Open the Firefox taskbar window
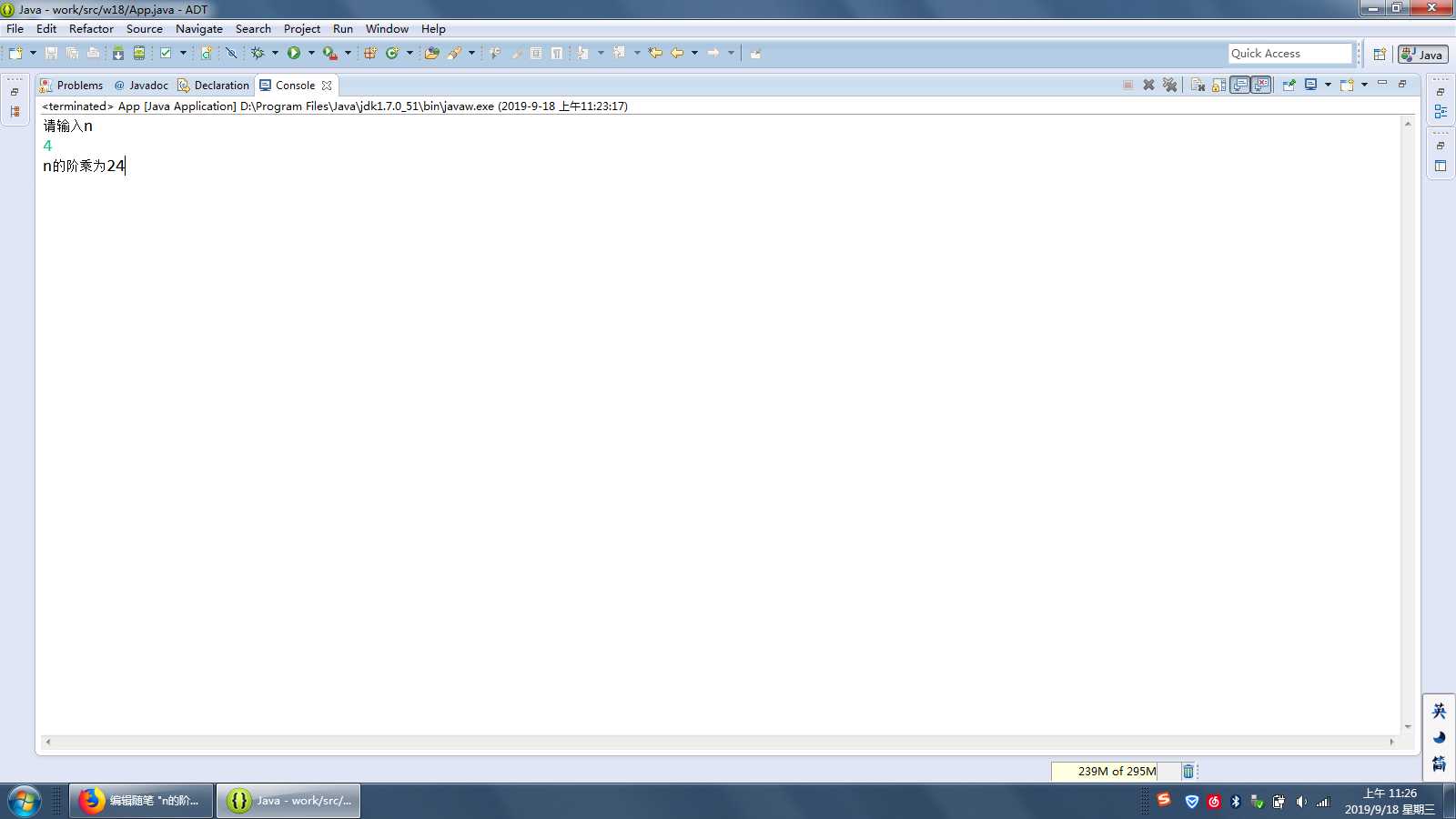1456x819 pixels. click(142, 801)
